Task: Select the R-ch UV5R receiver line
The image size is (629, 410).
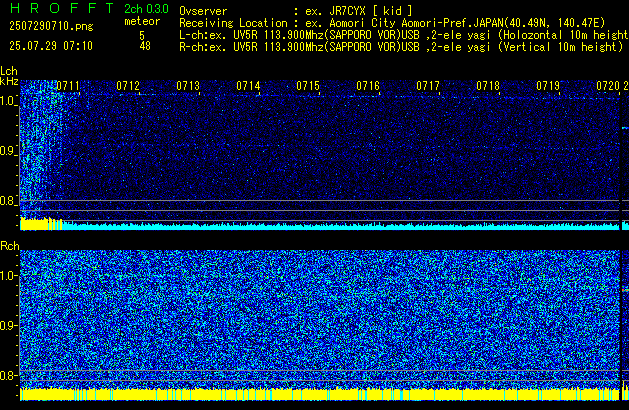Action: coord(401,47)
